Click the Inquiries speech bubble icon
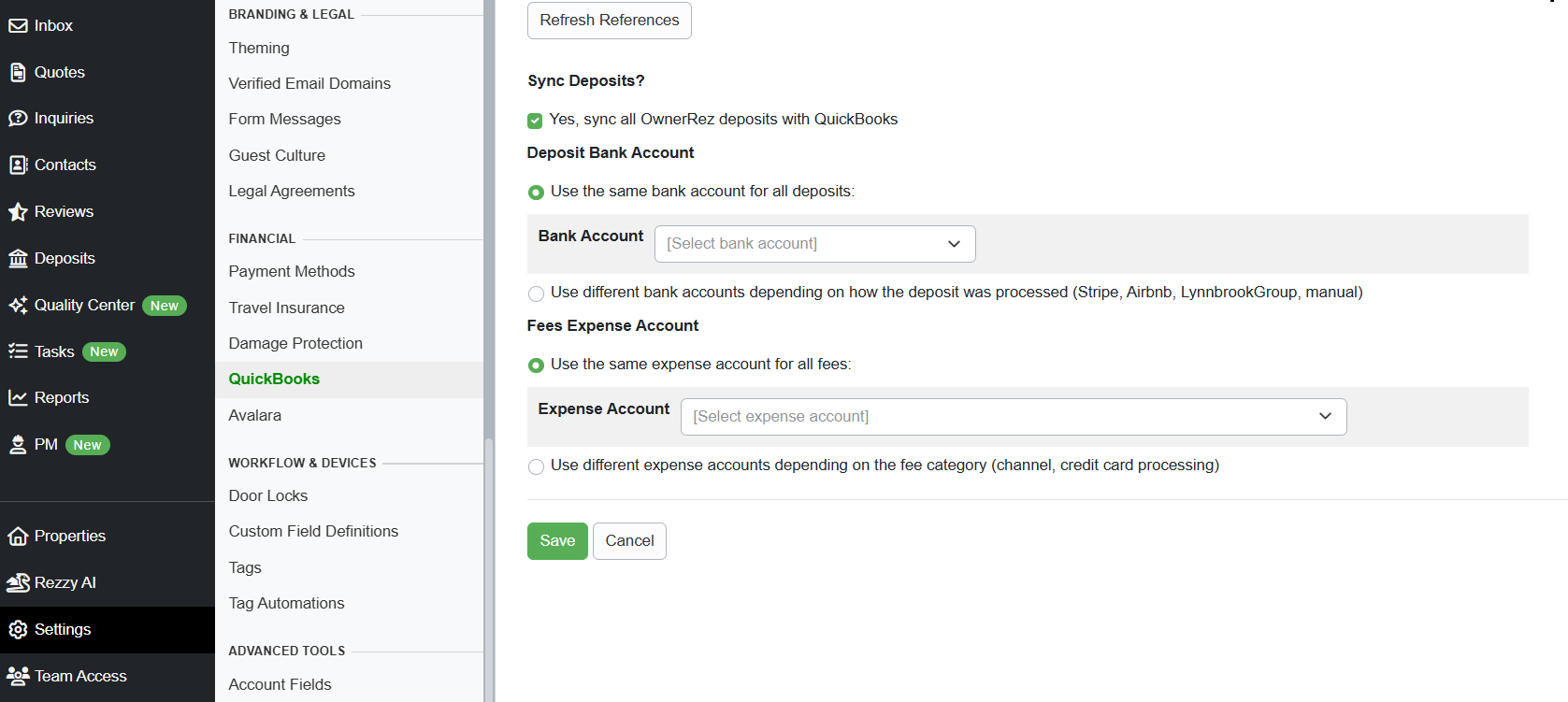The width and height of the screenshot is (1568, 702). [x=18, y=119]
